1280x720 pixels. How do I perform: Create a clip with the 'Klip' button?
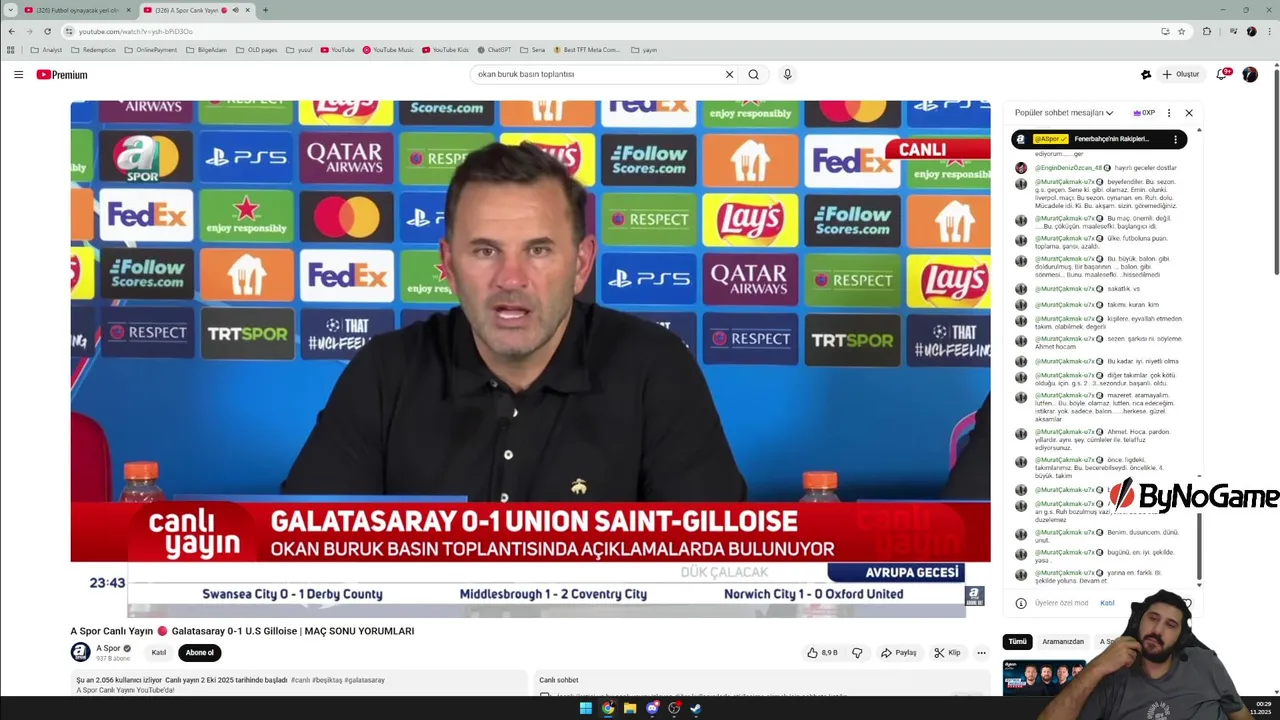[947, 653]
